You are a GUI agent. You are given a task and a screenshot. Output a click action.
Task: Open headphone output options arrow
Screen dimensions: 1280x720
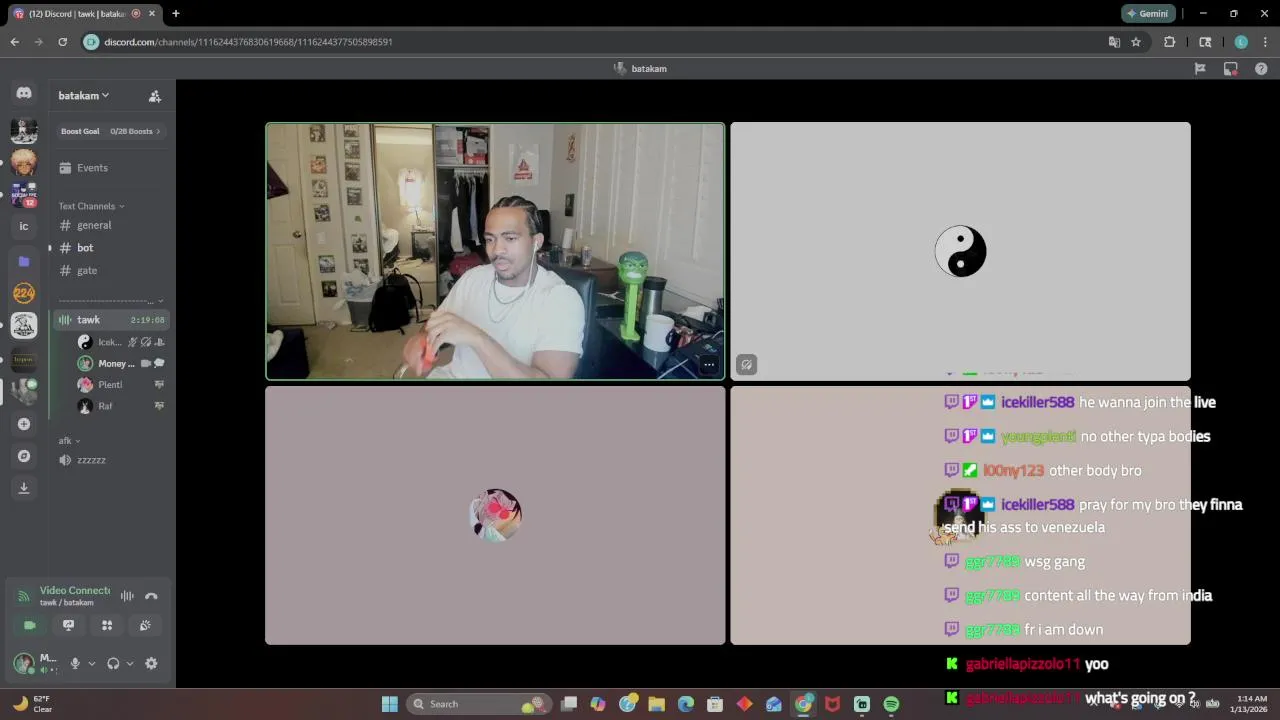129,663
